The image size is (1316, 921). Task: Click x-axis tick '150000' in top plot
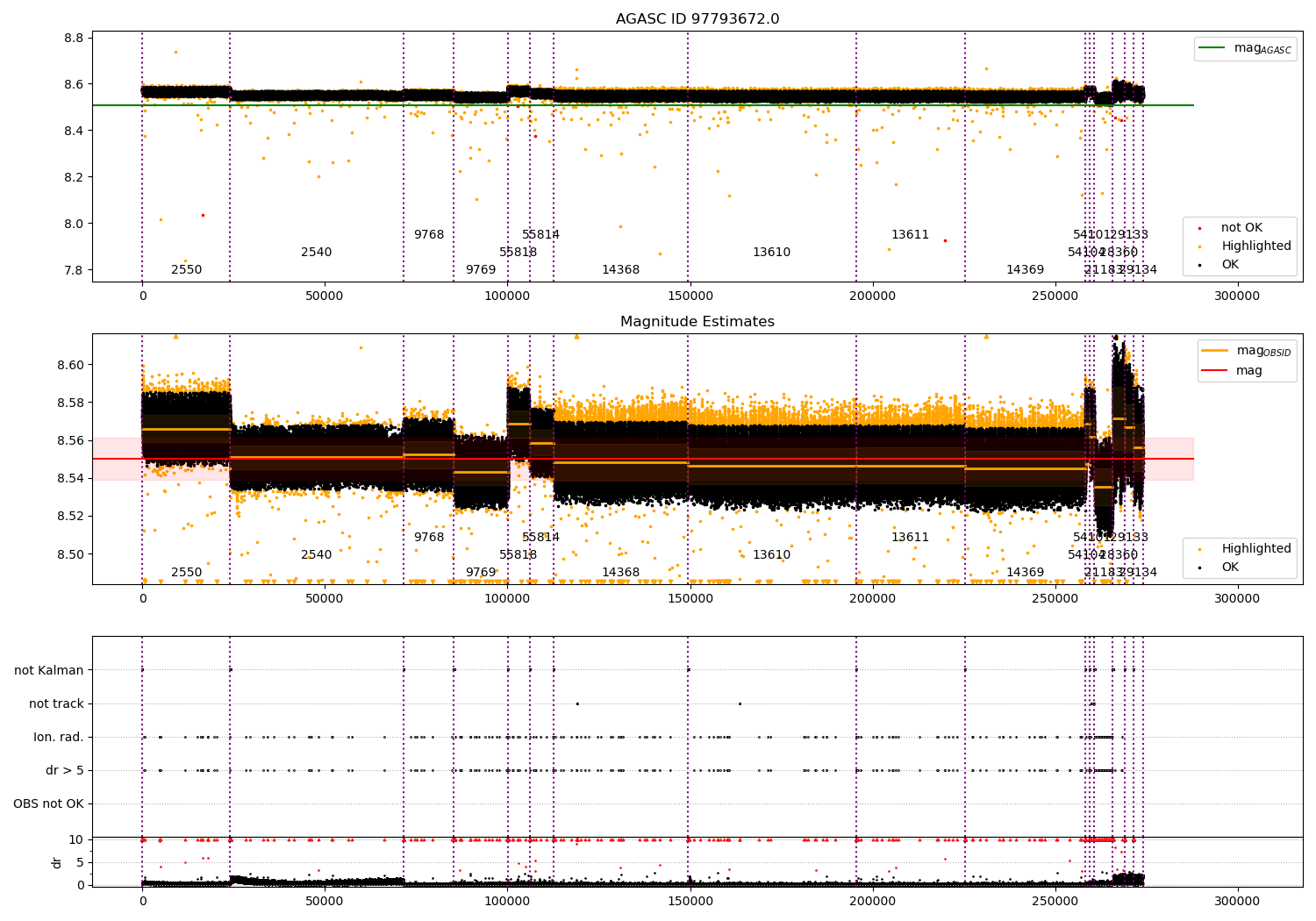tap(690, 296)
